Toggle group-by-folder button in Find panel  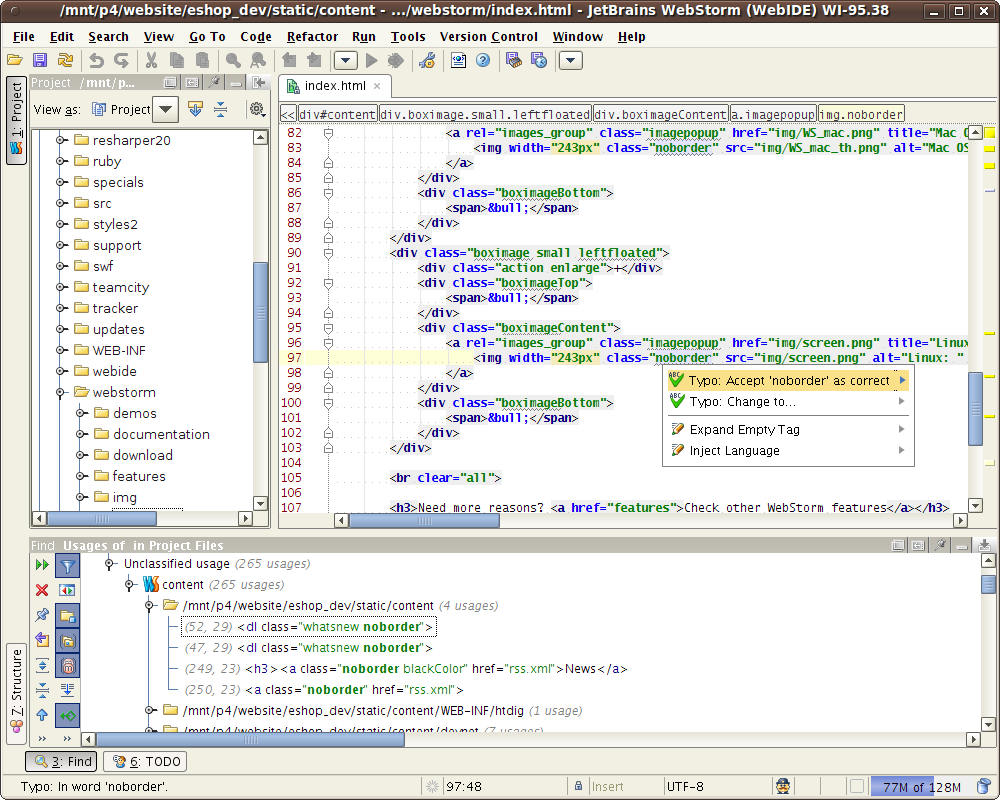(x=67, y=615)
